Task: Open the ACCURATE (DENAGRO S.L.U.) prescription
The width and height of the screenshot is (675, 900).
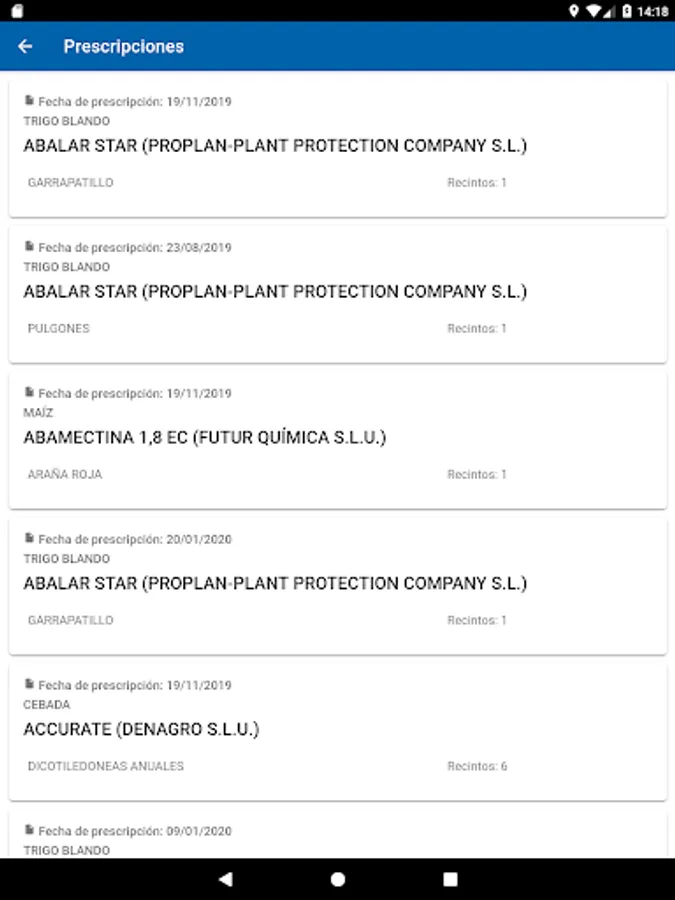Action: click(x=338, y=732)
